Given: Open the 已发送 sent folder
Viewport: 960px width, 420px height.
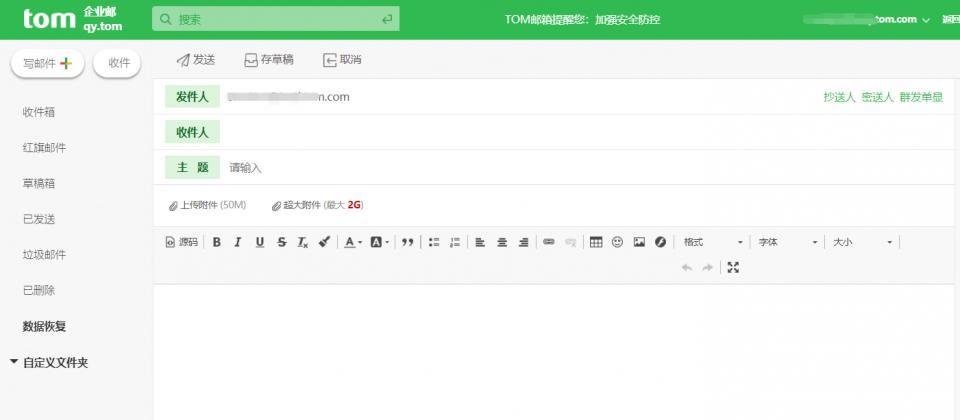Looking at the screenshot, I should [x=39, y=219].
